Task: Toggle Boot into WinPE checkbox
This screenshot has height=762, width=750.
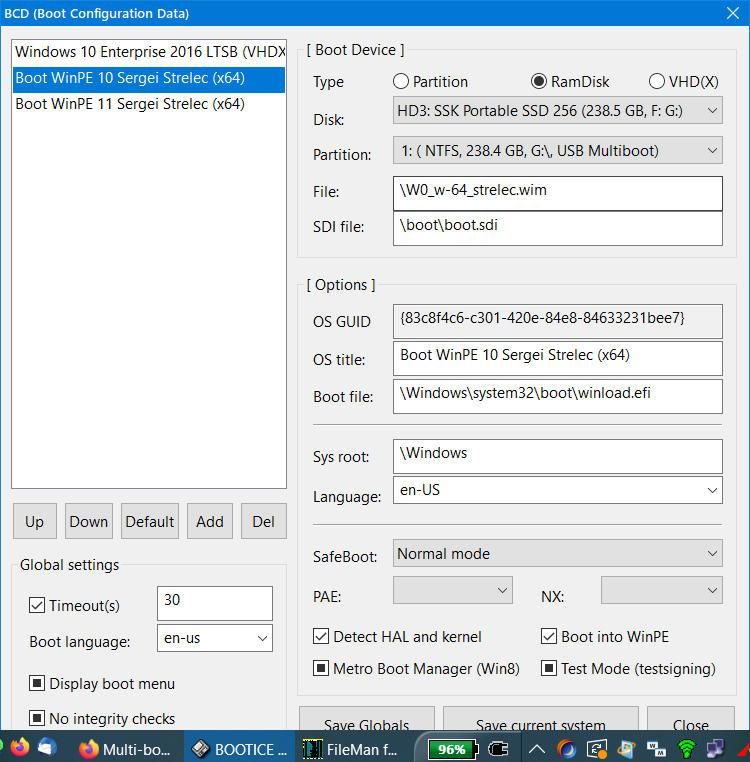Action: pyautogui.click(x=549, y=636)
